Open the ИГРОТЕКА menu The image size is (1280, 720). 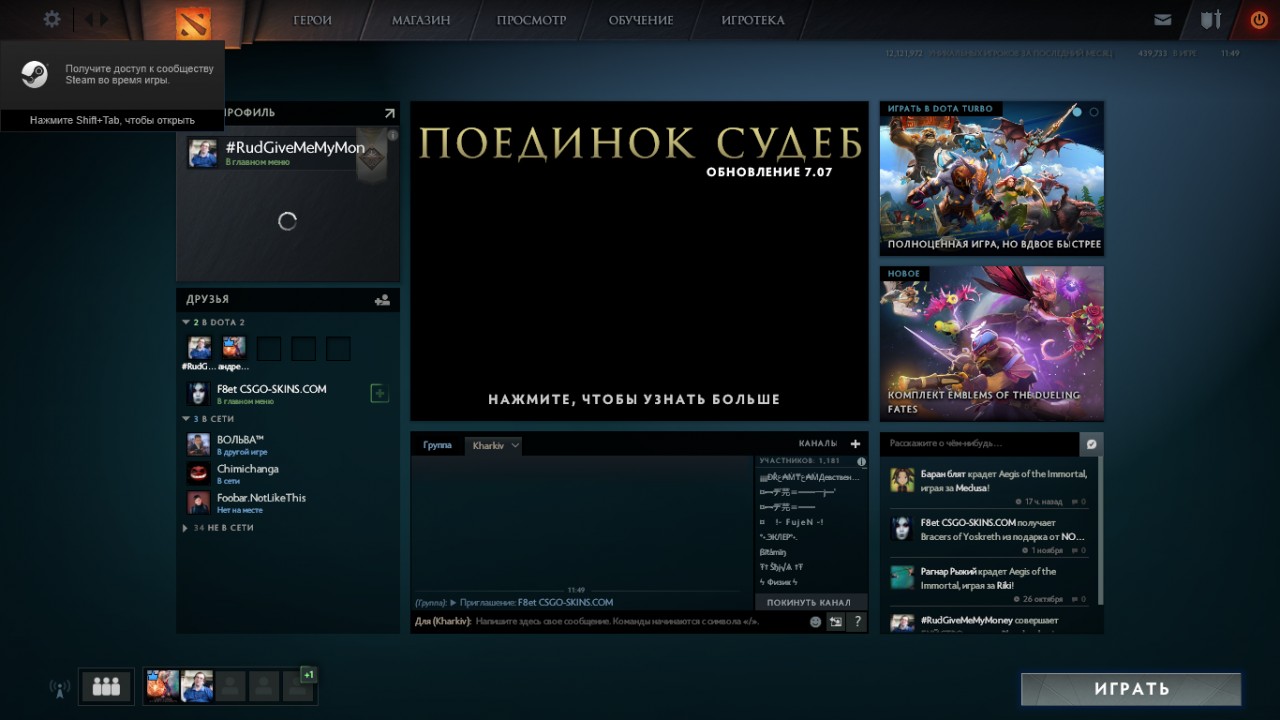[753, 20]
